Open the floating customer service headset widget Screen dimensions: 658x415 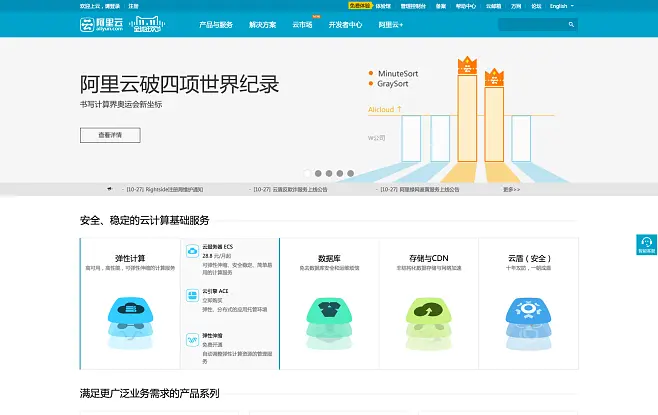click(x=647, y=245)
